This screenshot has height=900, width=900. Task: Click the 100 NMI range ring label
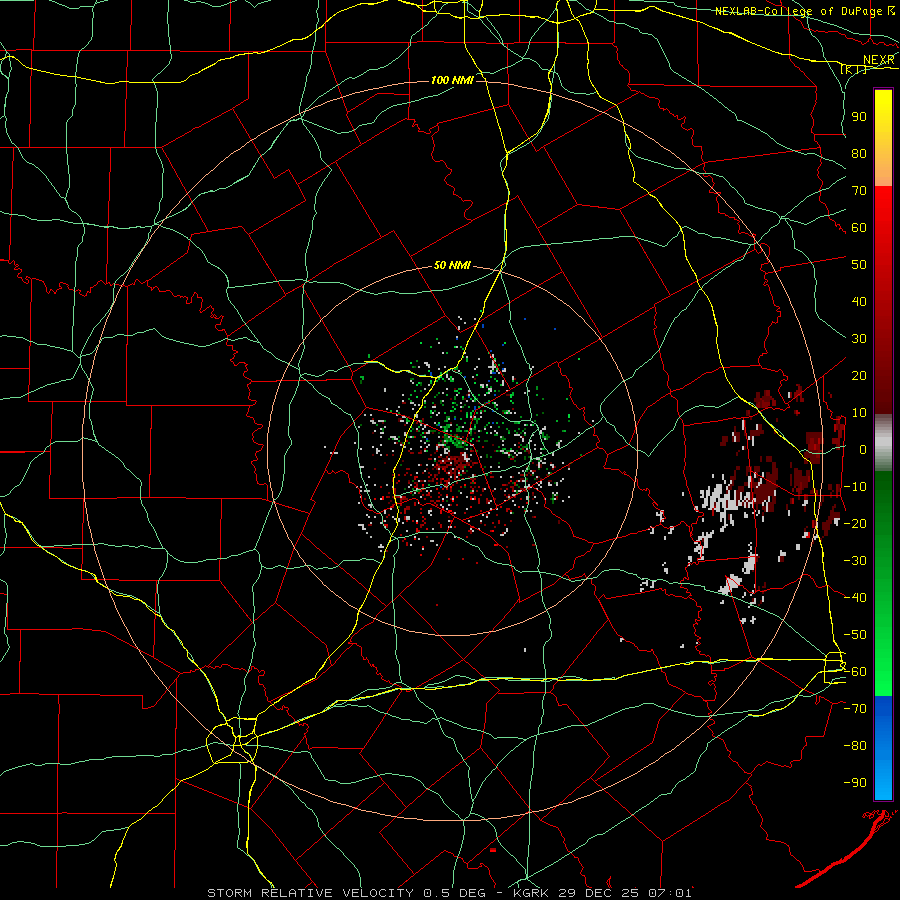coord(452,80)
